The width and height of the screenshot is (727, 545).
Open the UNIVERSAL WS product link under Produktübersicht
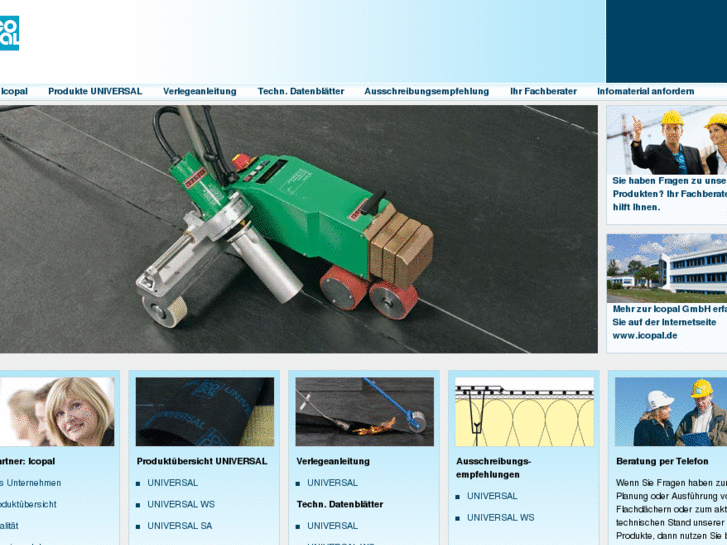tap(181, 504)
